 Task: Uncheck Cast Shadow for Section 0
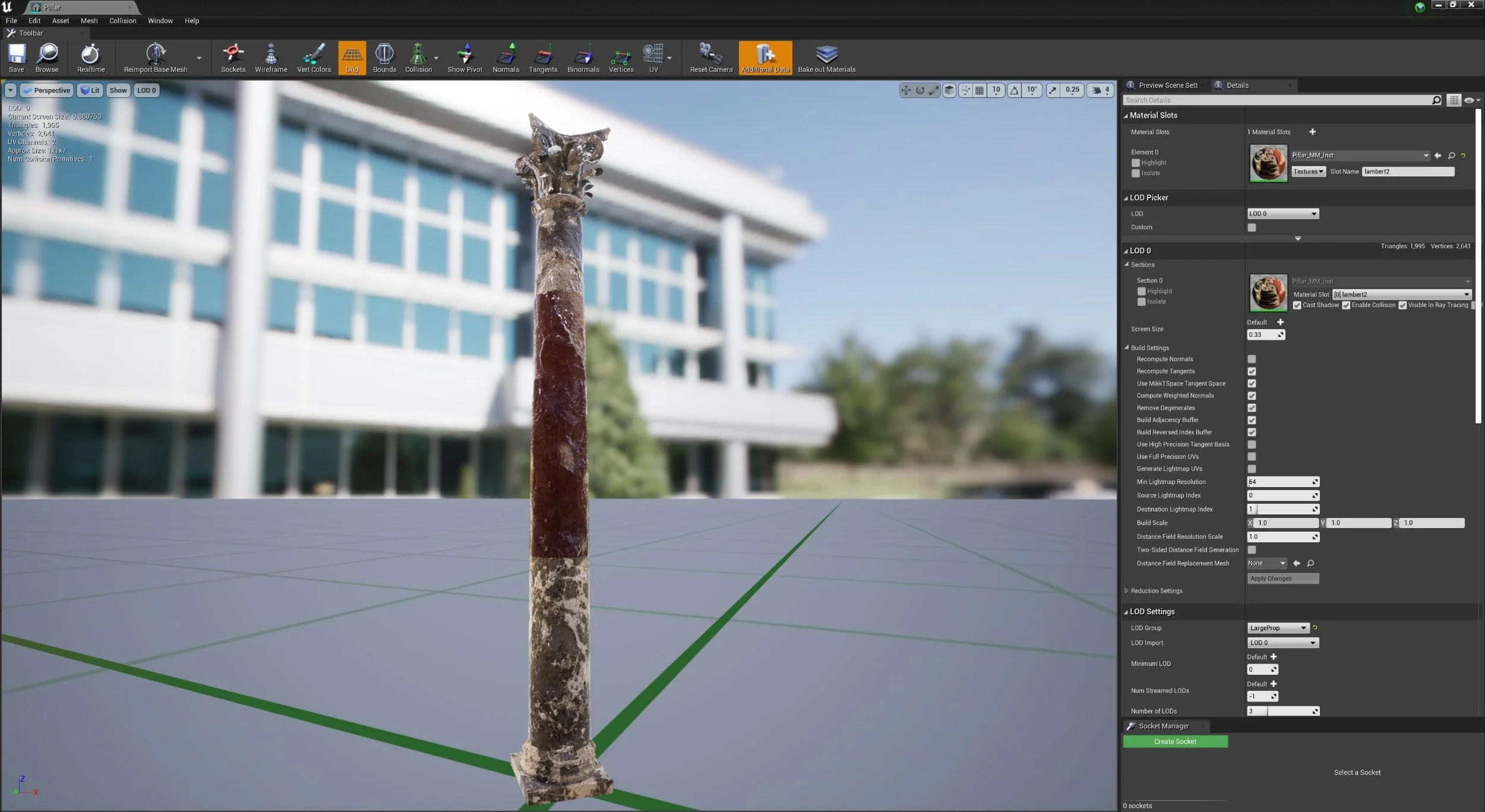tap(1297, 305)
